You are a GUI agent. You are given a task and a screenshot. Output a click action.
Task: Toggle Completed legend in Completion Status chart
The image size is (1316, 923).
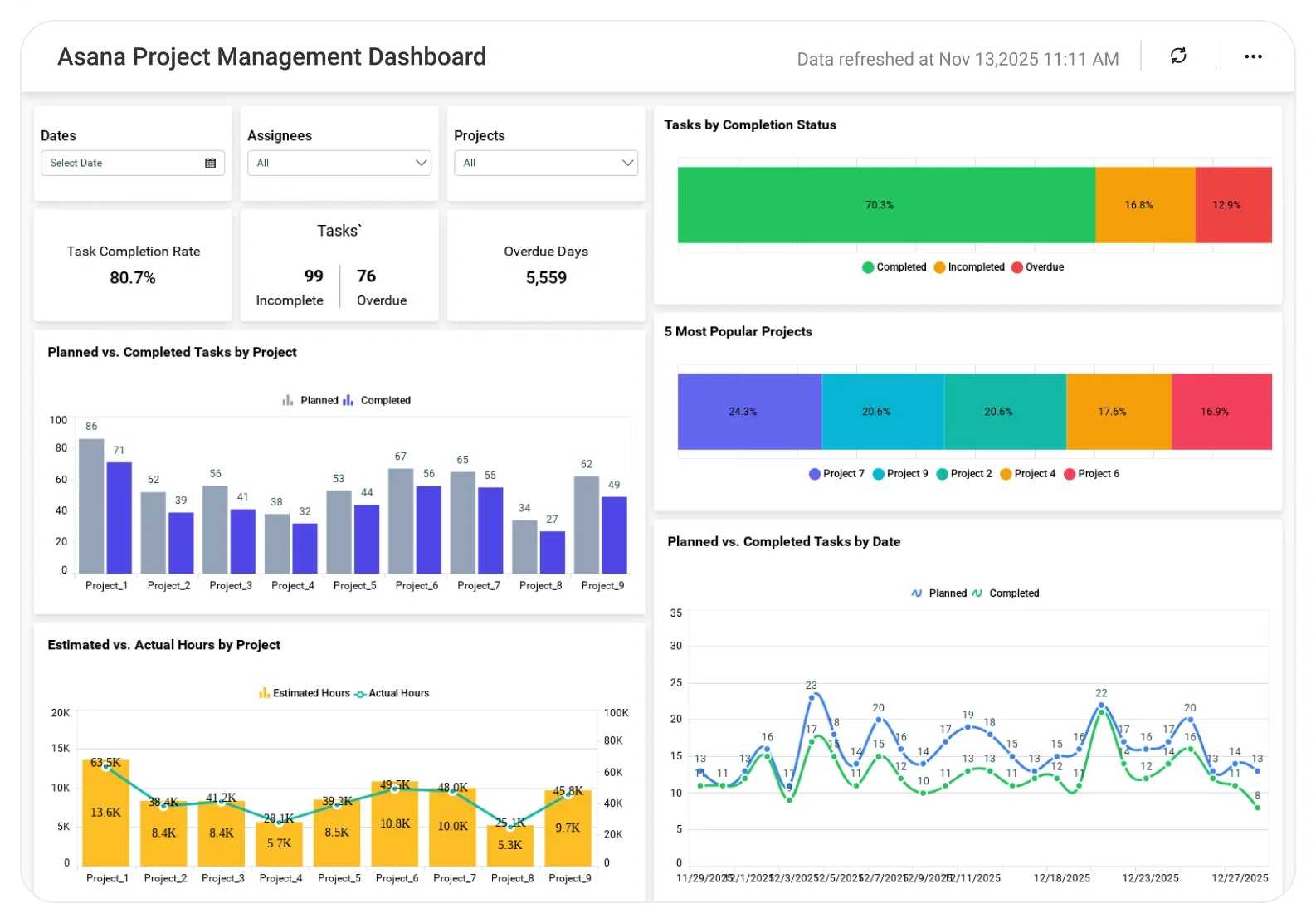894,267
